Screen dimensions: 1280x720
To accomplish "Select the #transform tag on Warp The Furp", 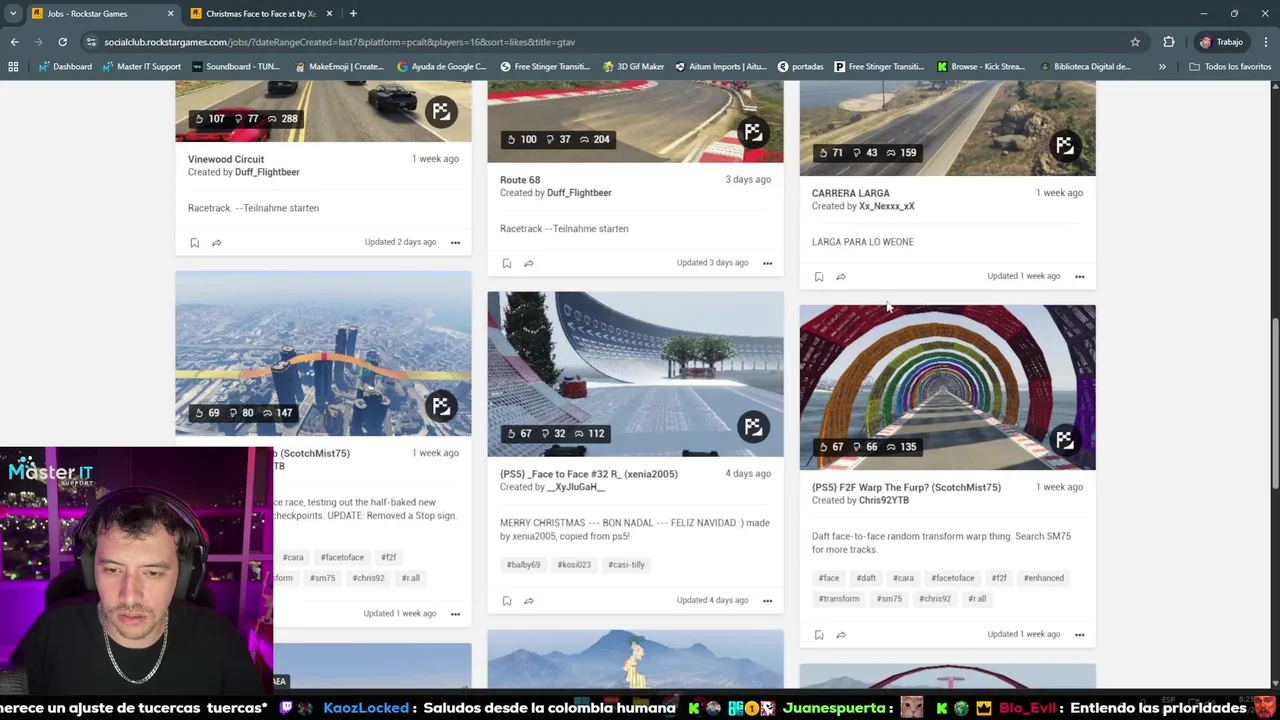I will (839, 599).
